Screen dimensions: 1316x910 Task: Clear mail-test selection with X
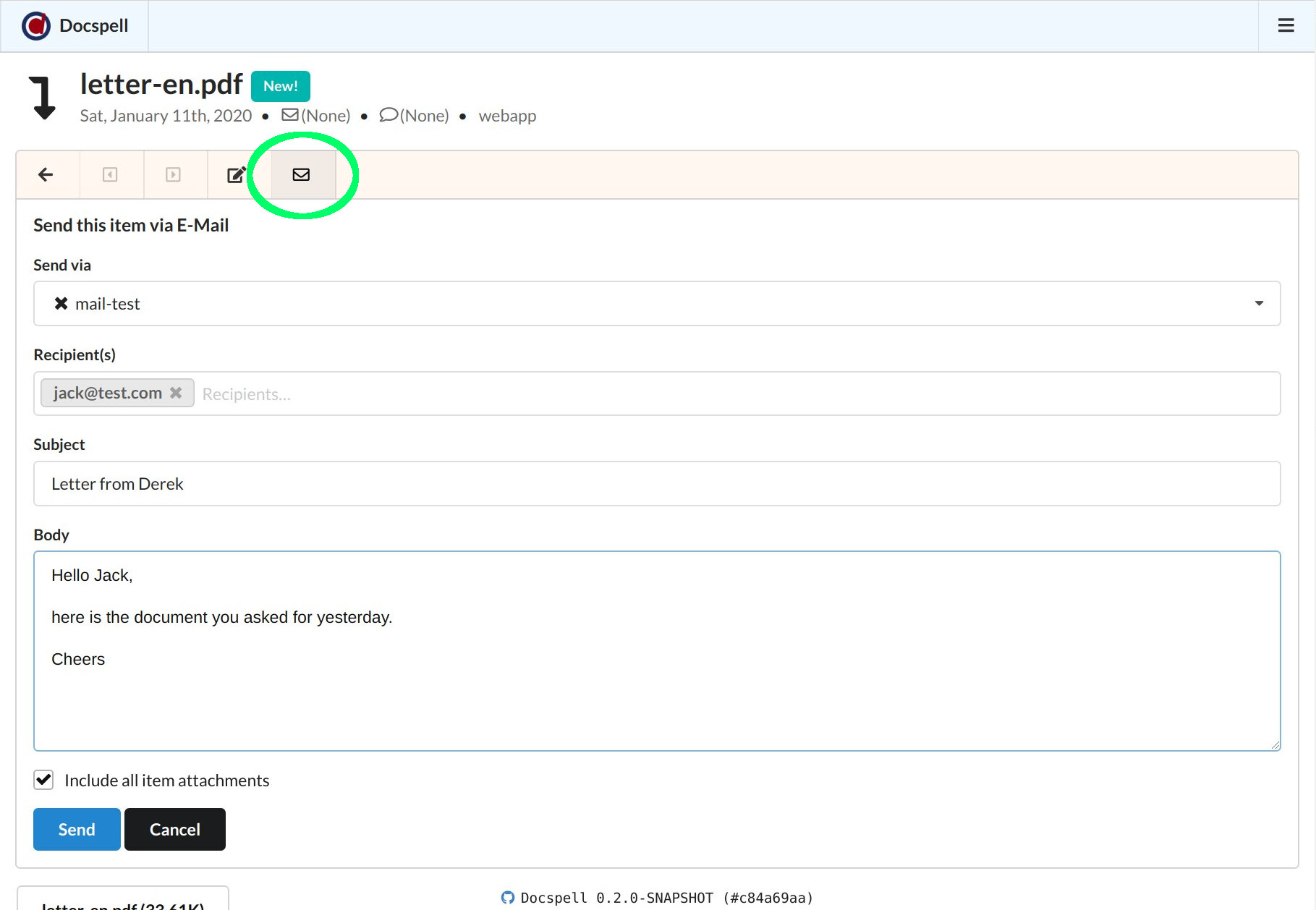[61, 304]
